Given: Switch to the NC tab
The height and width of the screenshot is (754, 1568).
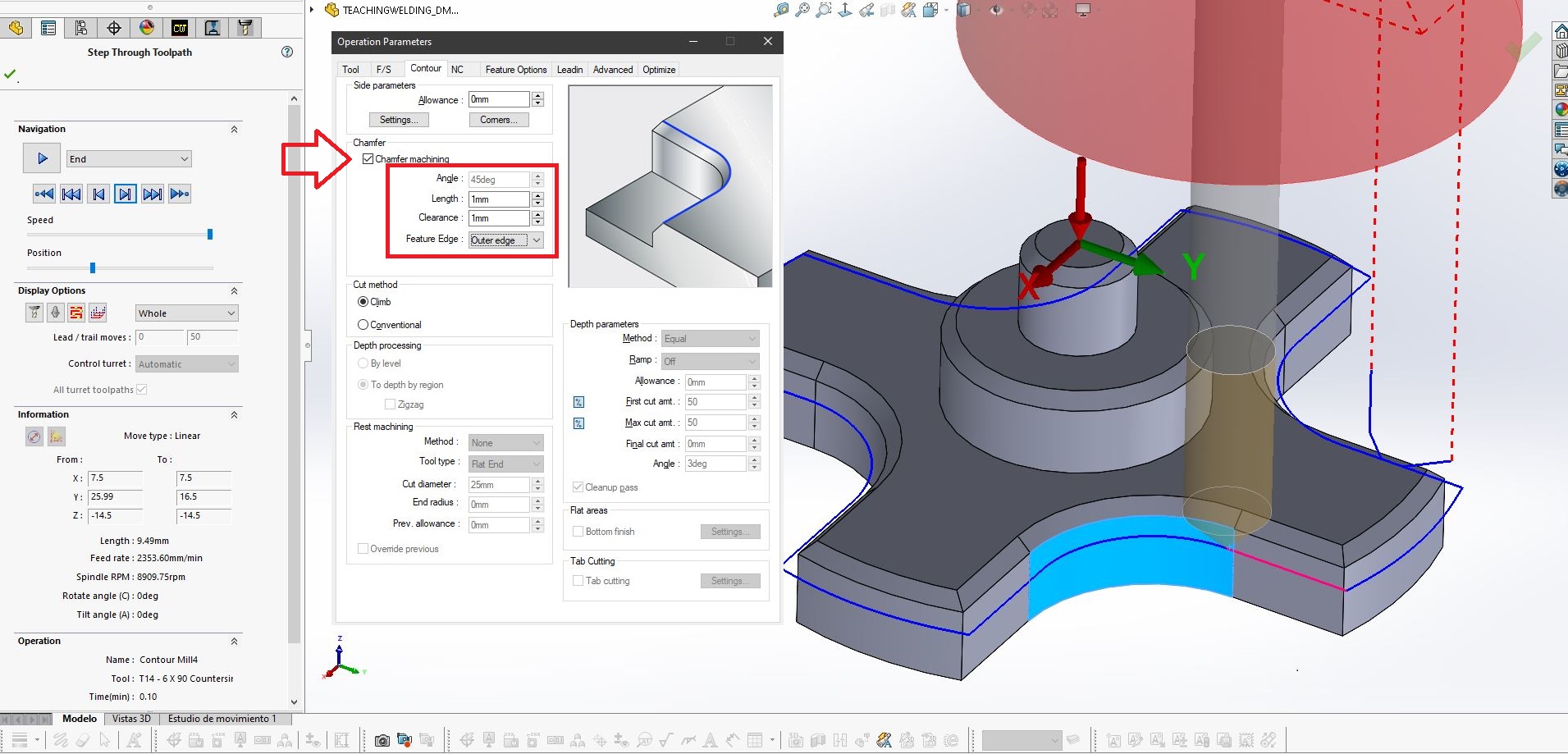Looking at the screenshot, I should click(x=457, y=70).
